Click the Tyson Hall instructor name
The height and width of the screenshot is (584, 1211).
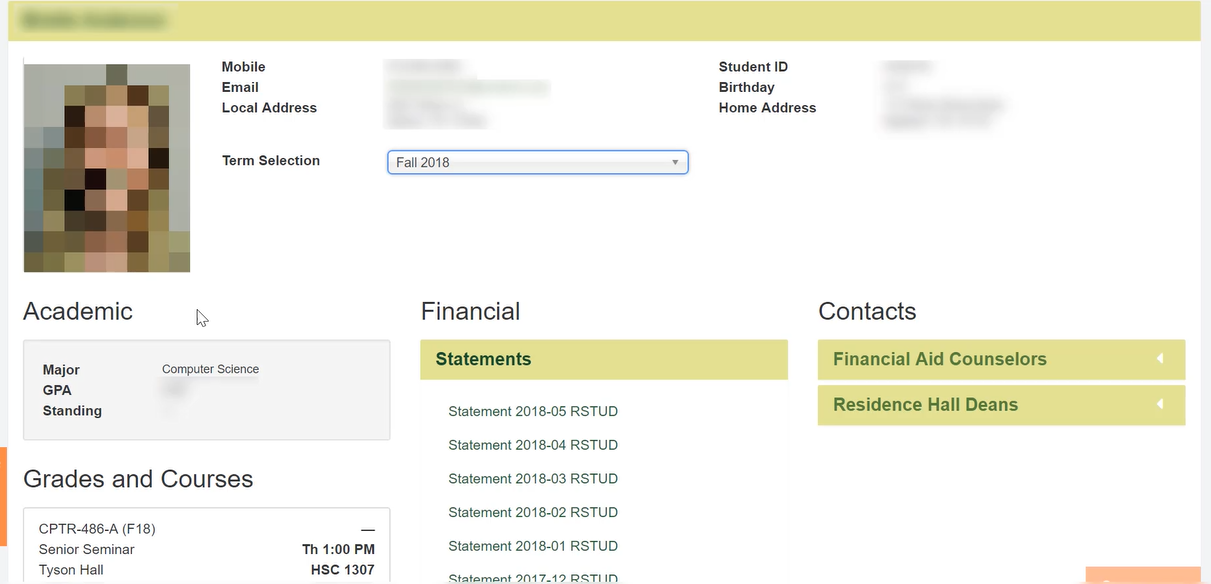pyautogui.click(x=71, y=570)
